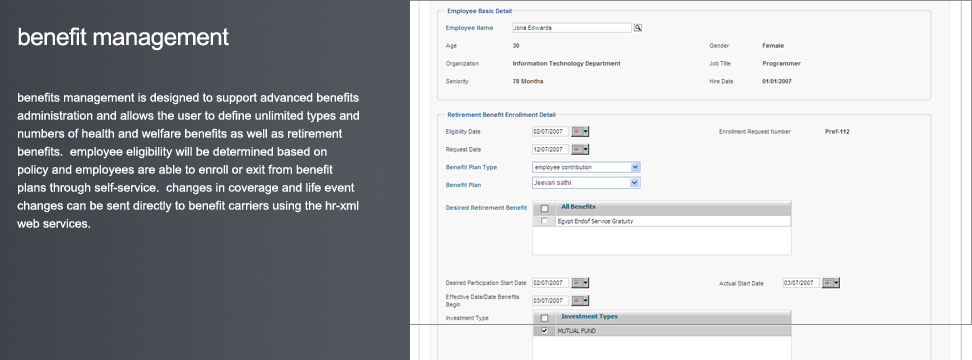
Task: Toggle the Investment Types header checkbox
Action: (x=544, y=318)
